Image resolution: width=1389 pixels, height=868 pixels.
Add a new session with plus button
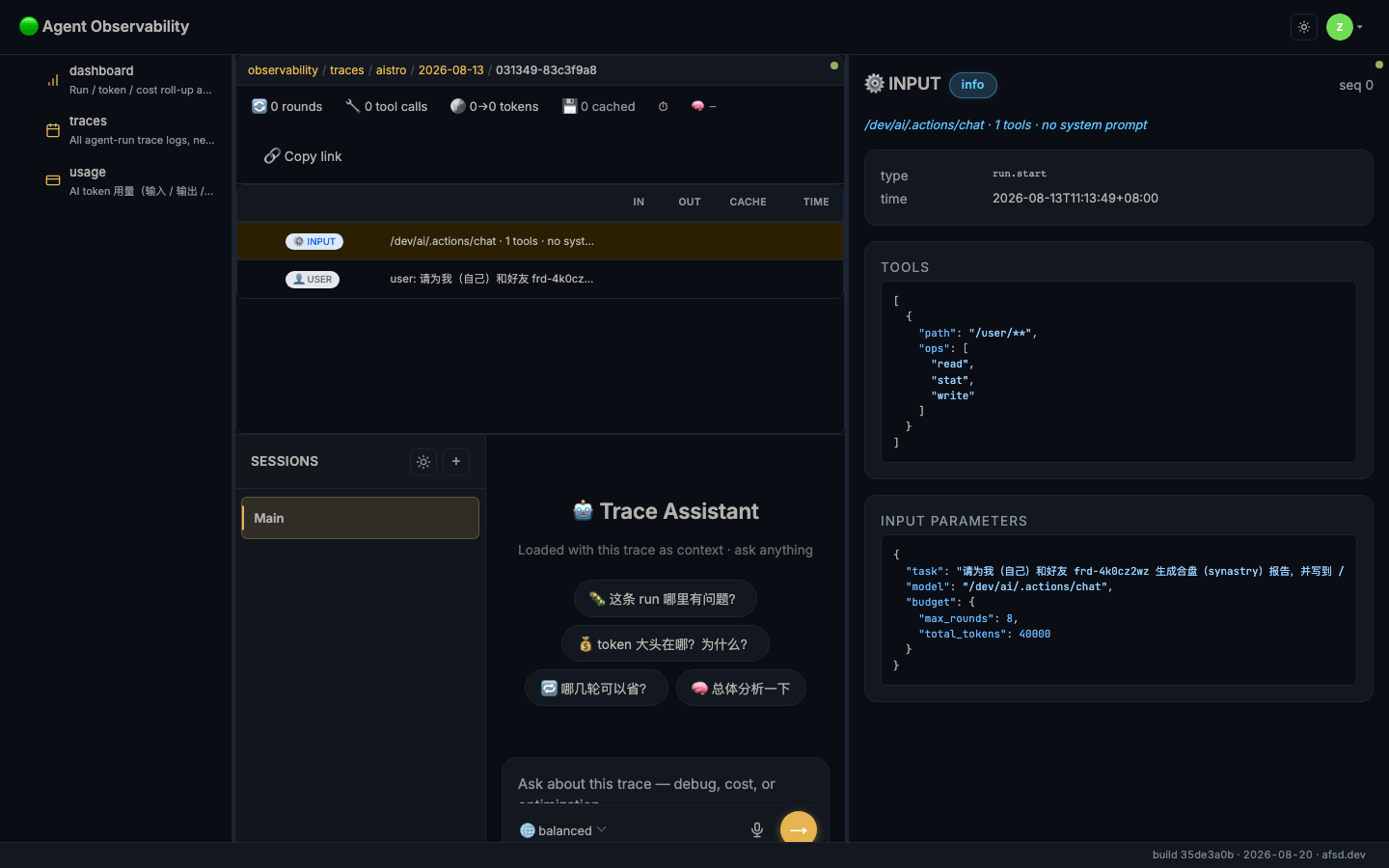[456, 462]
